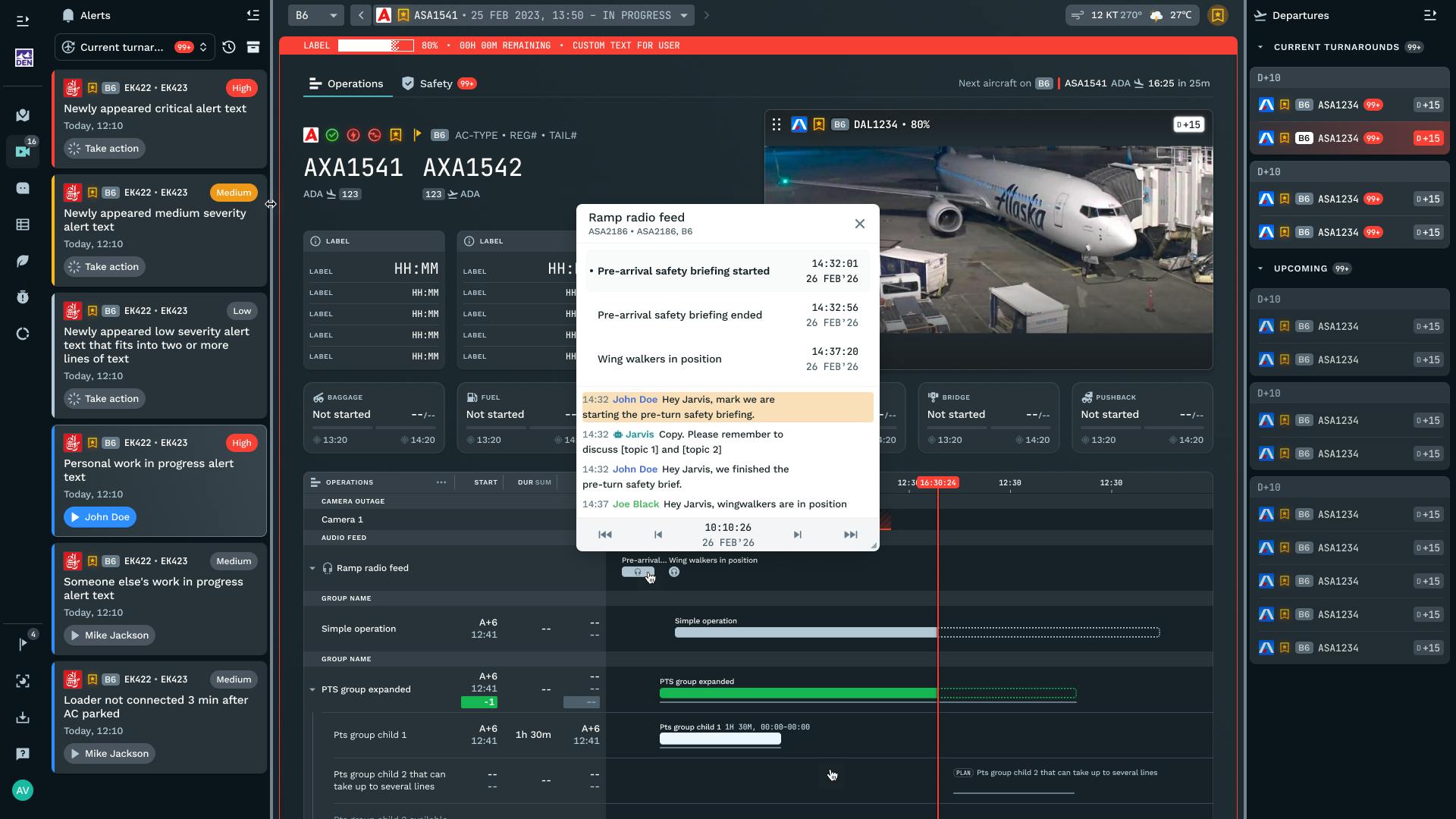
Task: Switch to the Operations tab
Action: tap(347, 83)
